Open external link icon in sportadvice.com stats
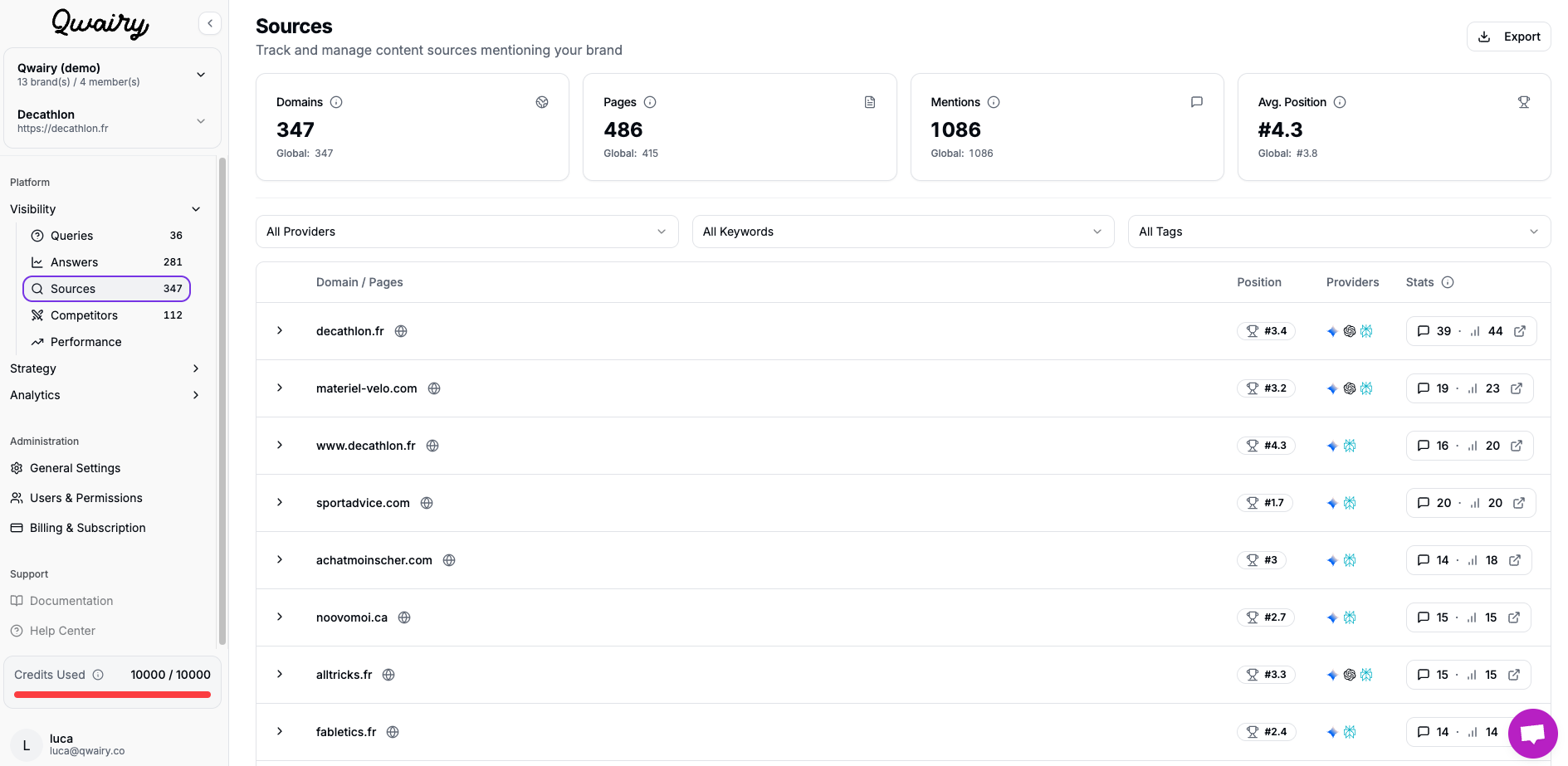The height and width of the screenshot is (766, 1568). point(1519,503)
